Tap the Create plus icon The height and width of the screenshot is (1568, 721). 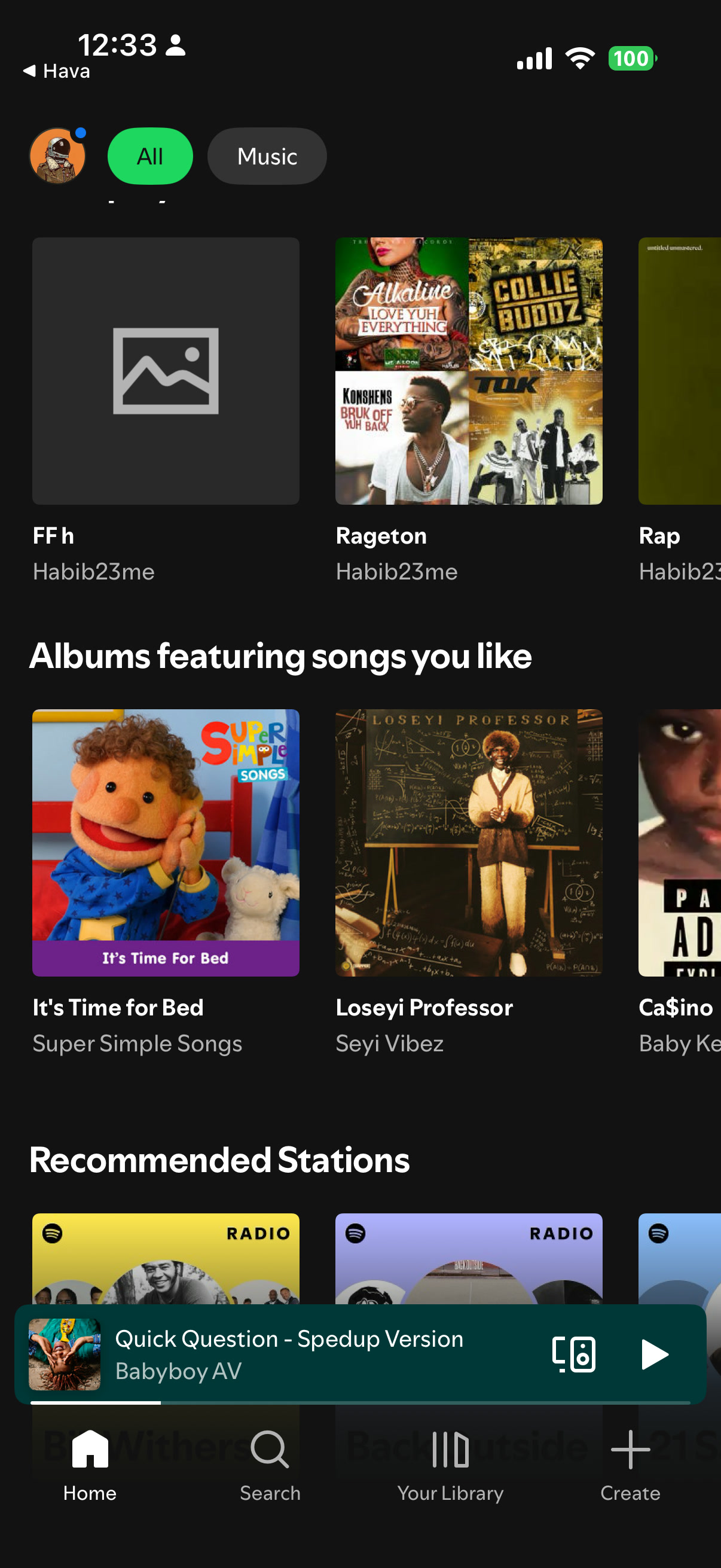[x=630, y=1450]
